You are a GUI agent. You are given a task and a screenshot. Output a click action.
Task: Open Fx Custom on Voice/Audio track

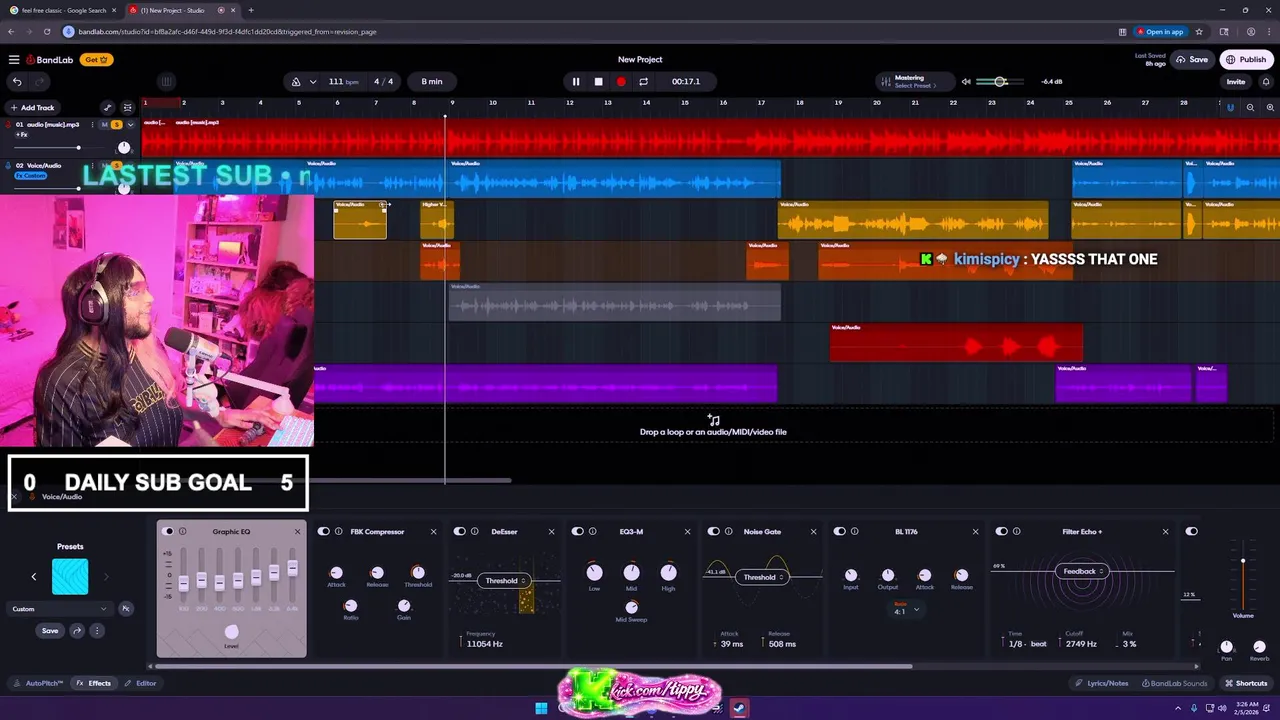[31, 176]
